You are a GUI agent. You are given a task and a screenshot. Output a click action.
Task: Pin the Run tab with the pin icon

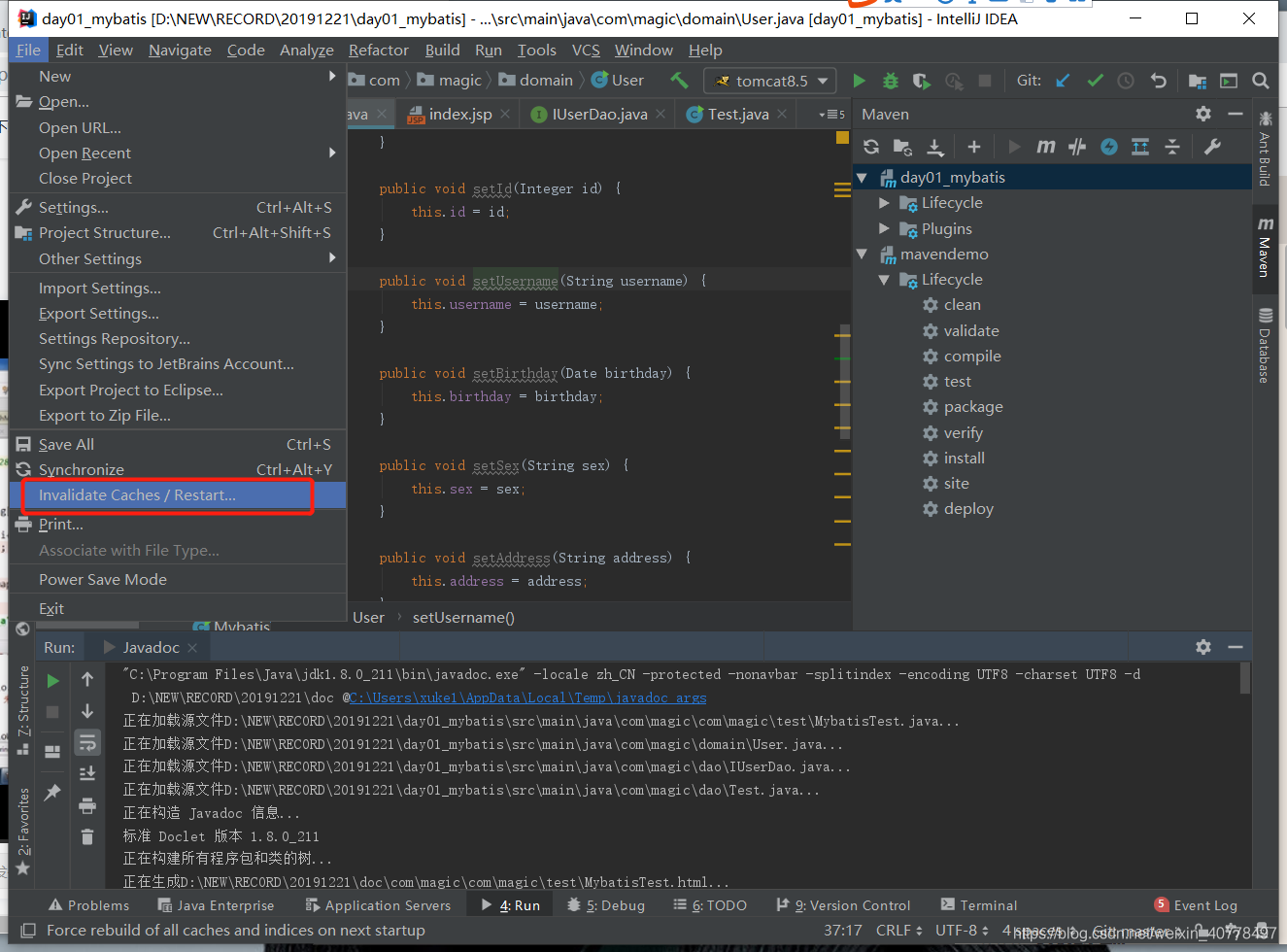point(52,793)
